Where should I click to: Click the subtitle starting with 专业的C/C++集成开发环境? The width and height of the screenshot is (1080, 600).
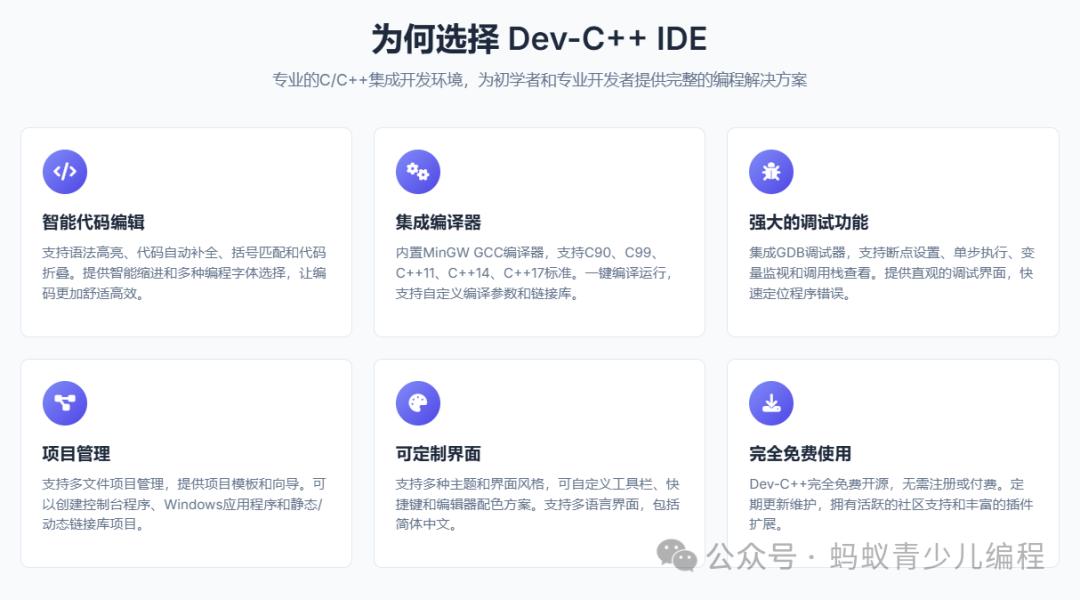539,80
